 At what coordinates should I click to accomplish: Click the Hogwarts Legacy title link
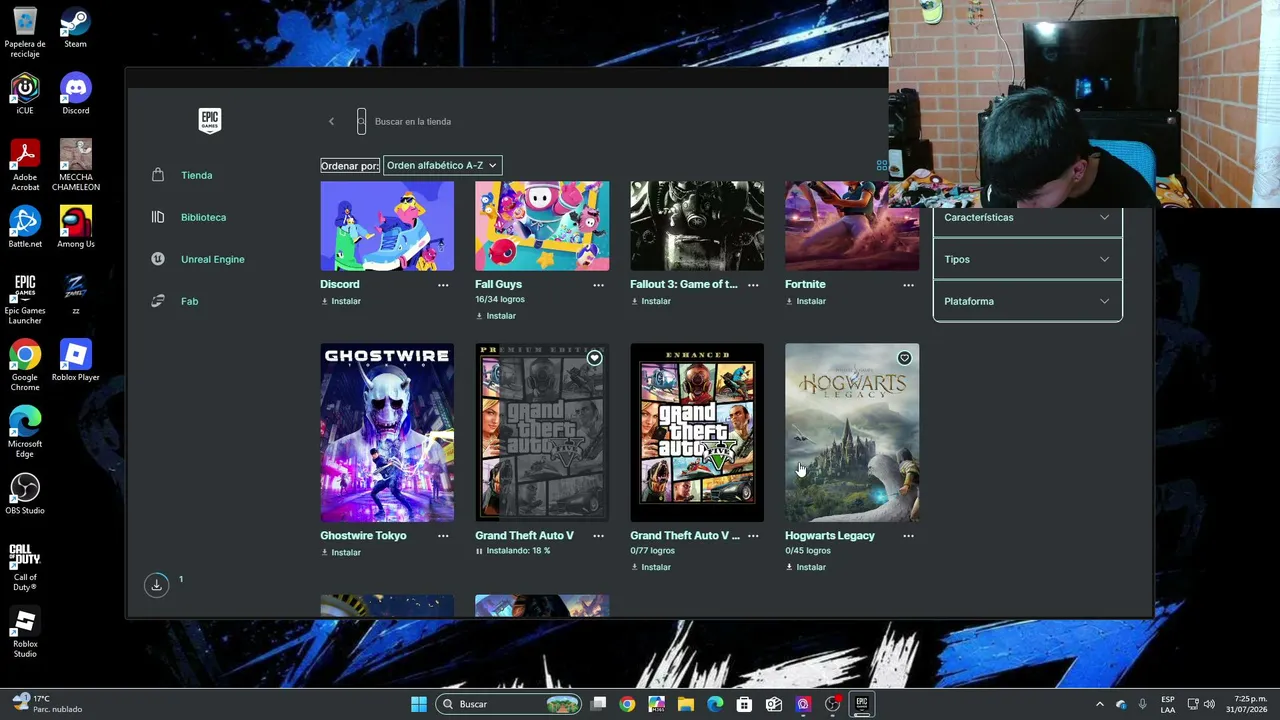pyautogui.click(x=830, y=536)
